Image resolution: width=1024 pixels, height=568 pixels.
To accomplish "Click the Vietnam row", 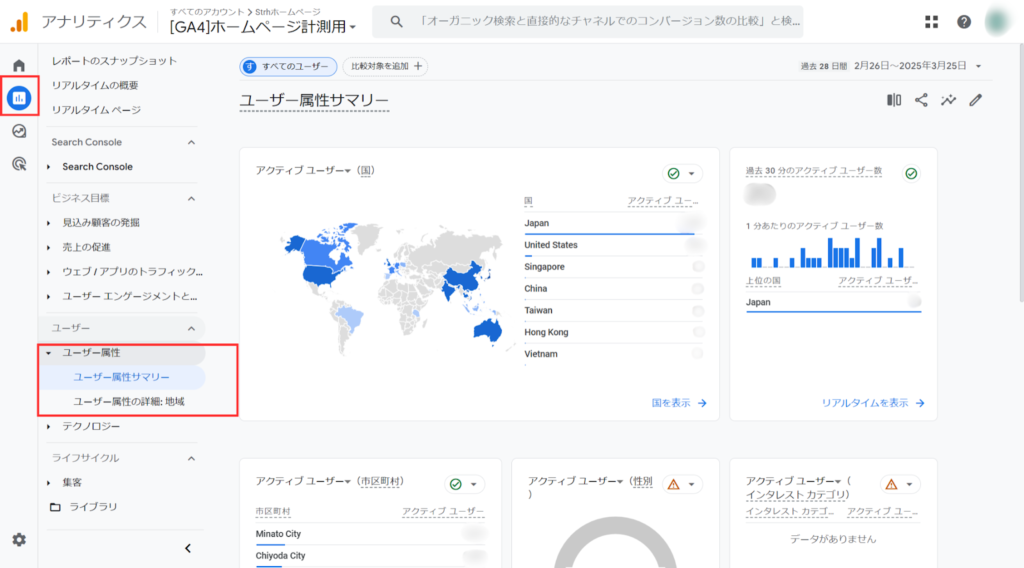I will (614, 355).
